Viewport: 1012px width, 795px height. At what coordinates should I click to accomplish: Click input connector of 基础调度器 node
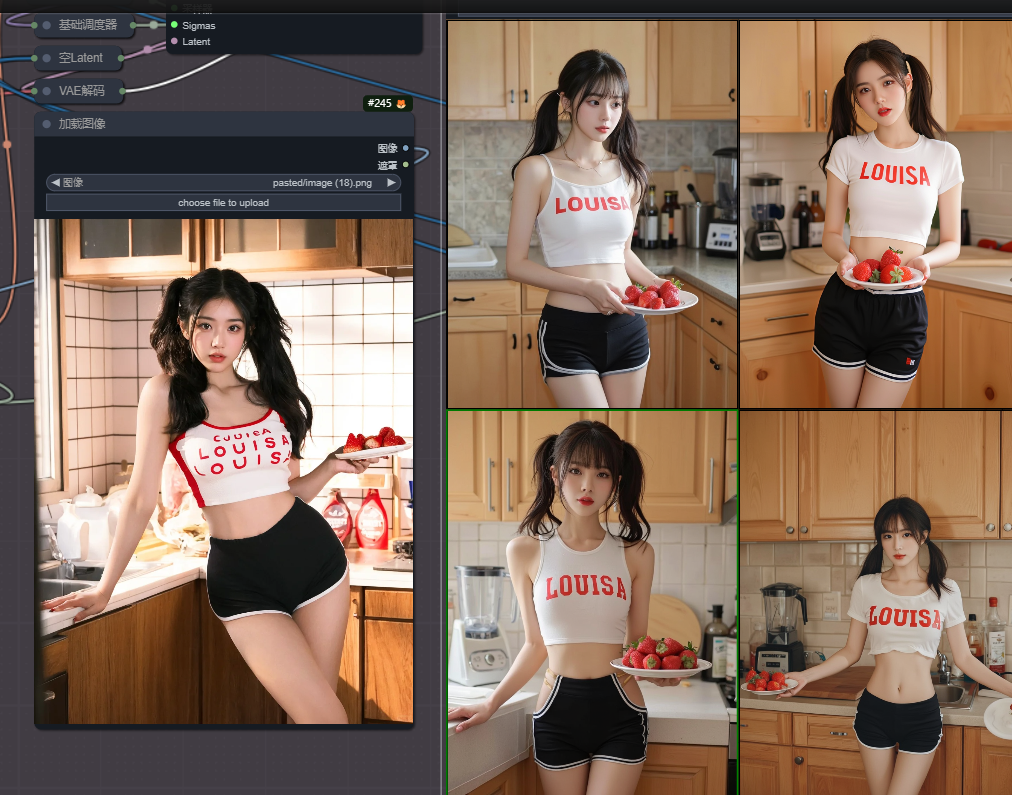(34, 25)
